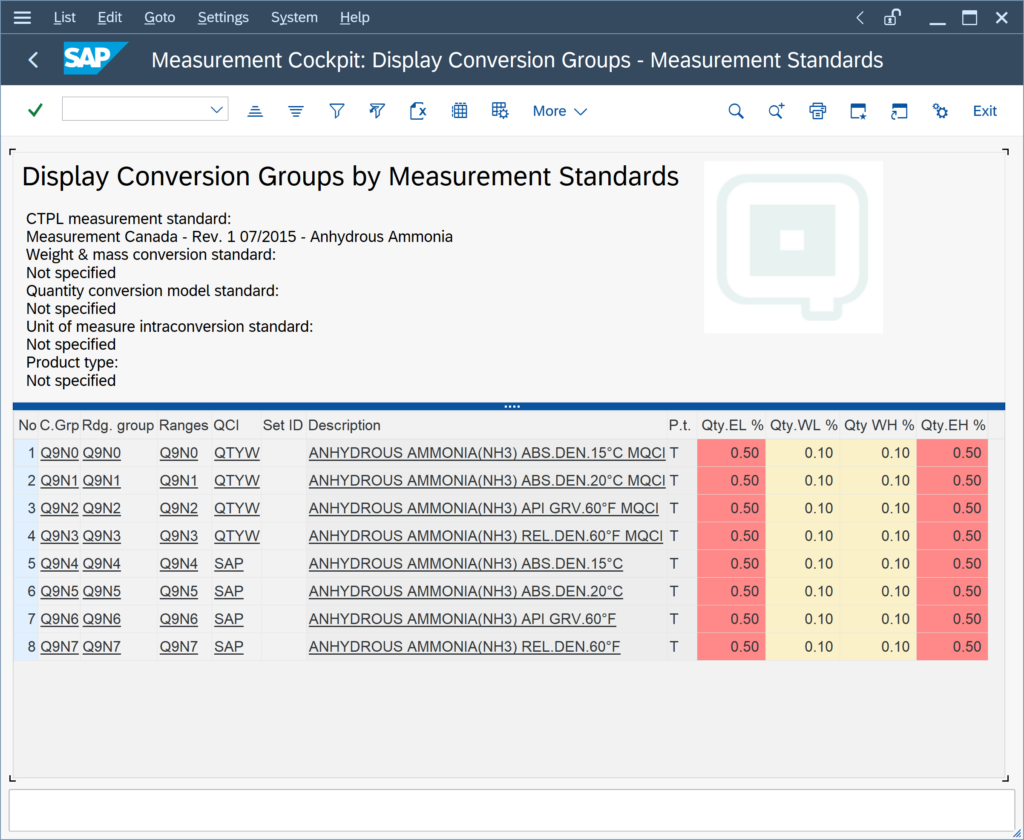Open the System menu
The height and width of the screenshot is (840, 1024).
click(294, 18)
